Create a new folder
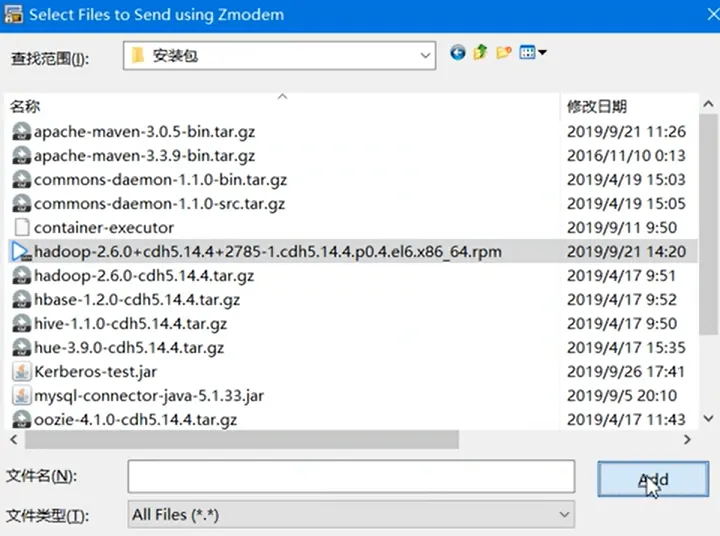 tap(504, 52)
